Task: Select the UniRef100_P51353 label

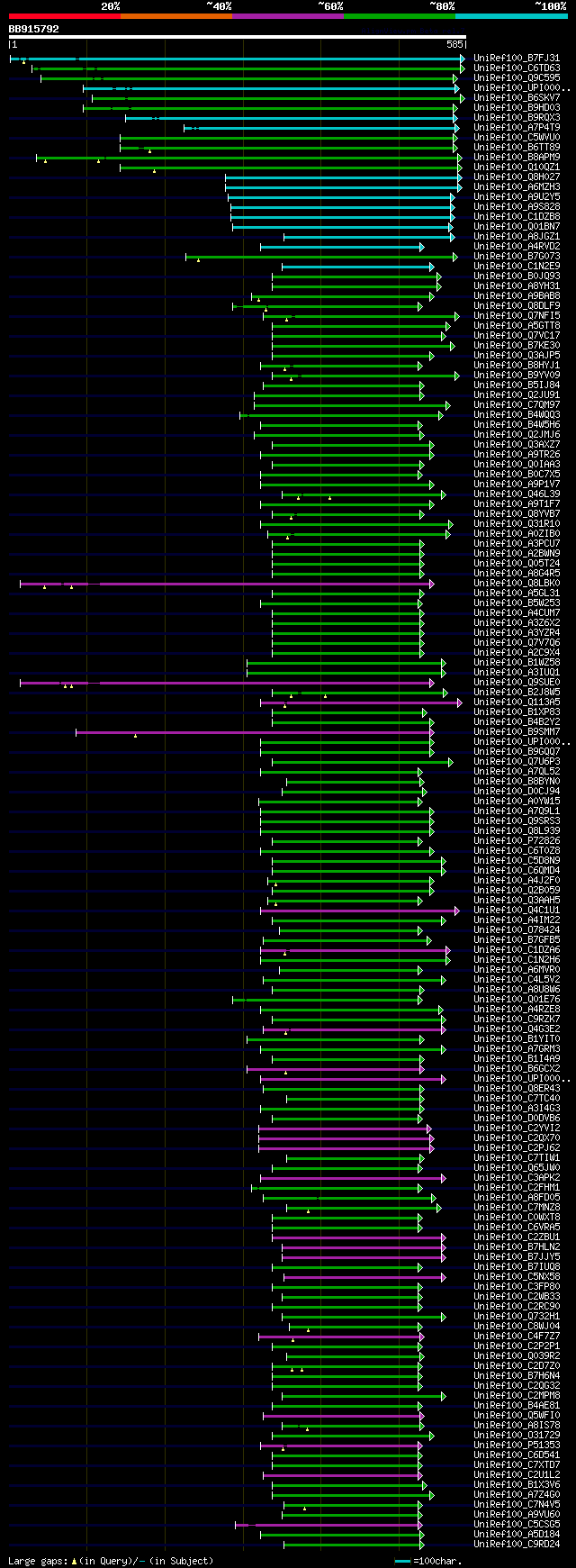Action: pos(517,1446)
